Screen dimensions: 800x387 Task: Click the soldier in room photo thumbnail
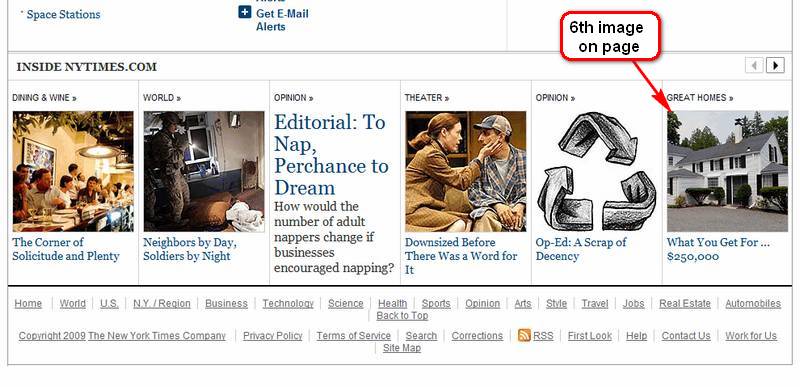coord(204,171)
